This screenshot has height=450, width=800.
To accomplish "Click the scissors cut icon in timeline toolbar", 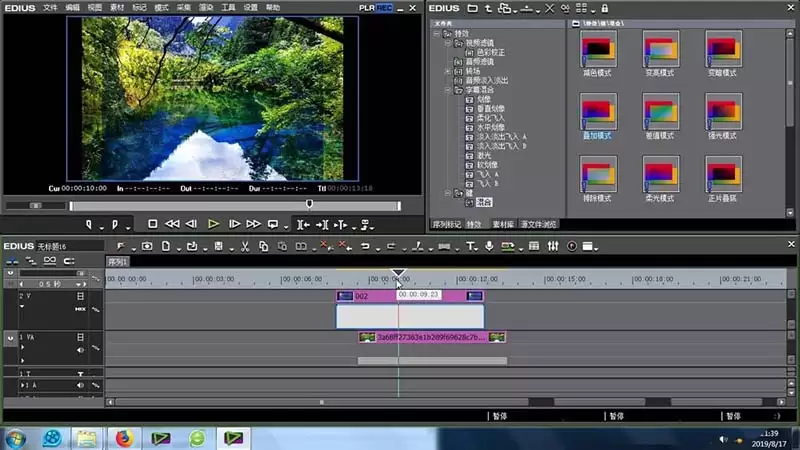I will [x=245, y=246].
